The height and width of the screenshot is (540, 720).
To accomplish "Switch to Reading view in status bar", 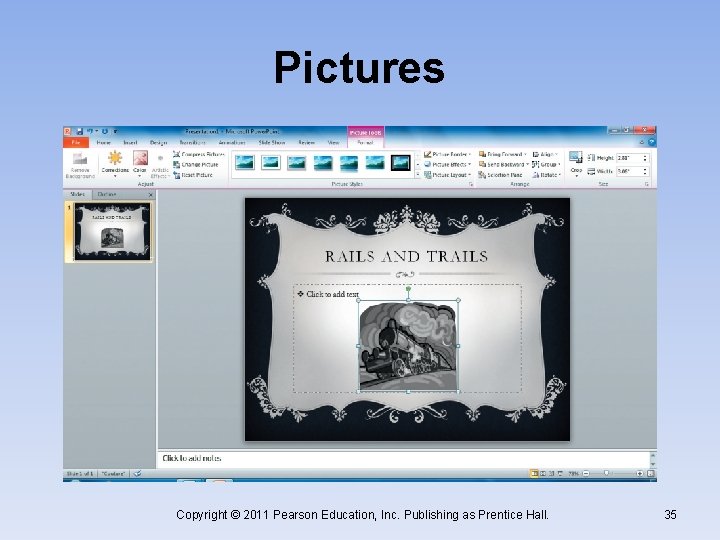I will [551, 473].
